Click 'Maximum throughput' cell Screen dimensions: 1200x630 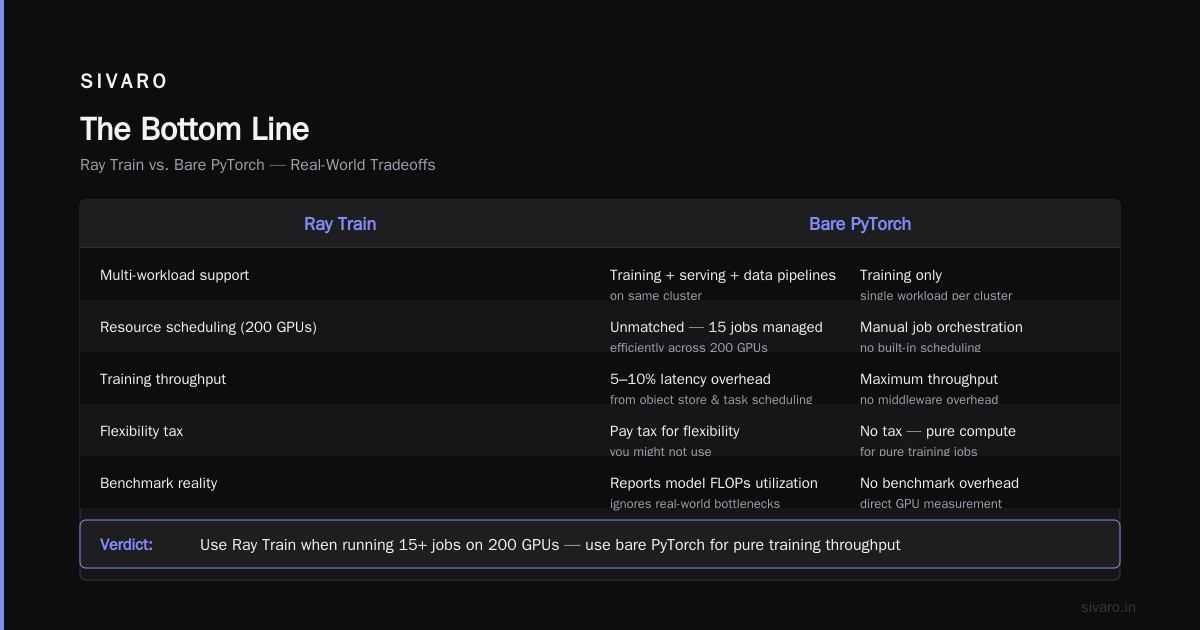point(929,379)
